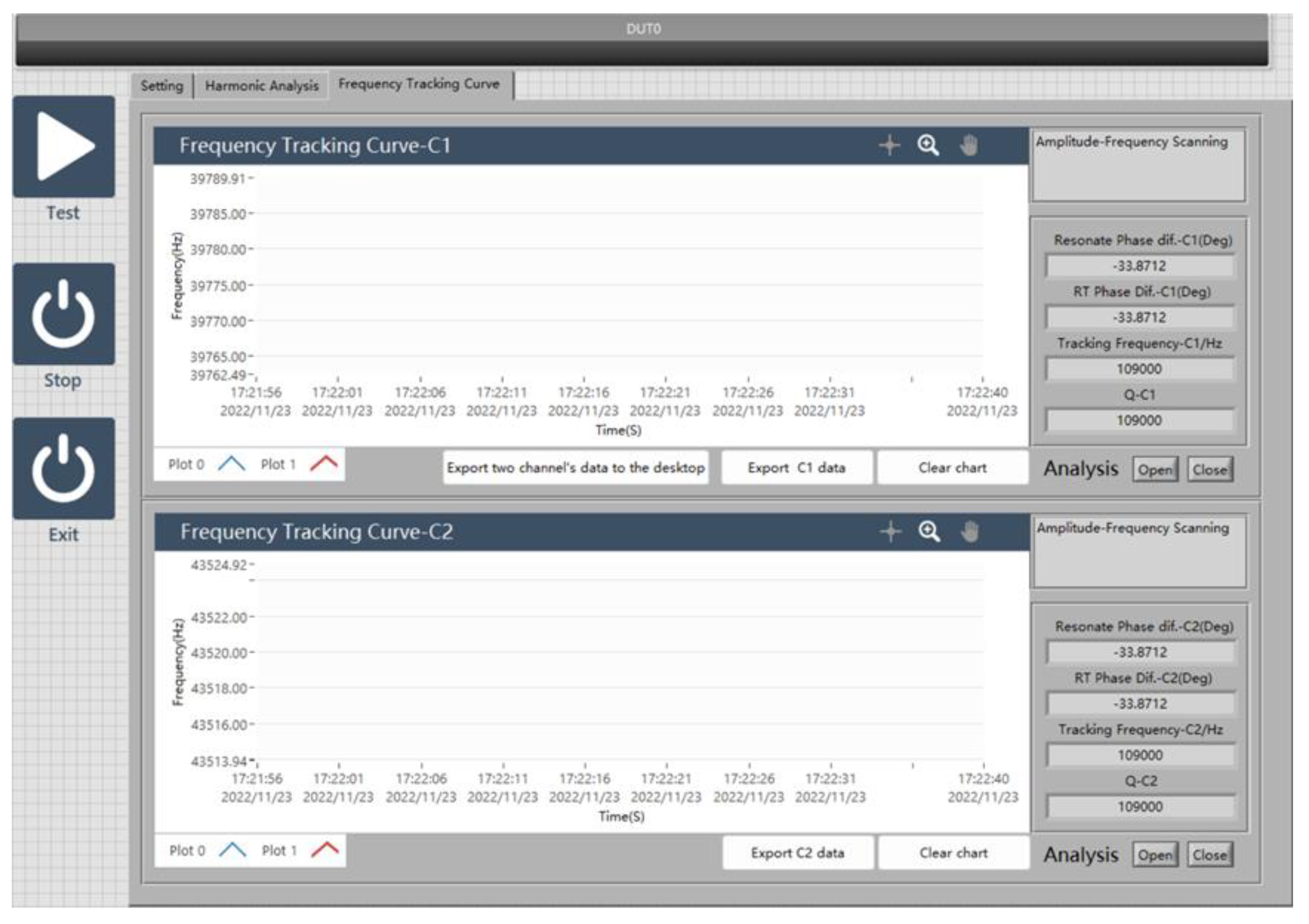Activate zoom magnifier tool on C1 chart
The image size is (1309, 924).
[x=928, y=145]
